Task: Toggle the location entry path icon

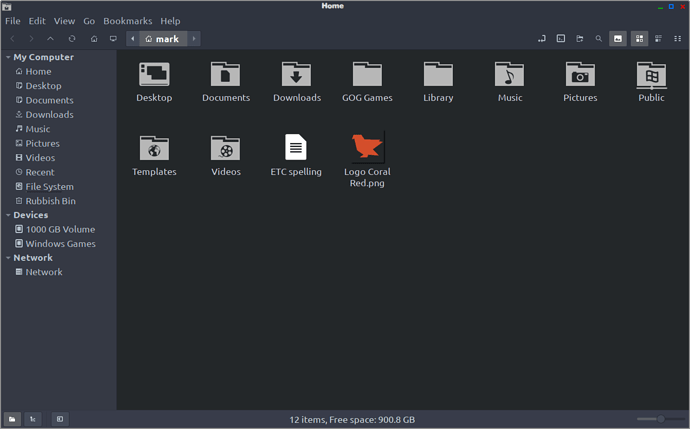Action: tap(542, 39)
